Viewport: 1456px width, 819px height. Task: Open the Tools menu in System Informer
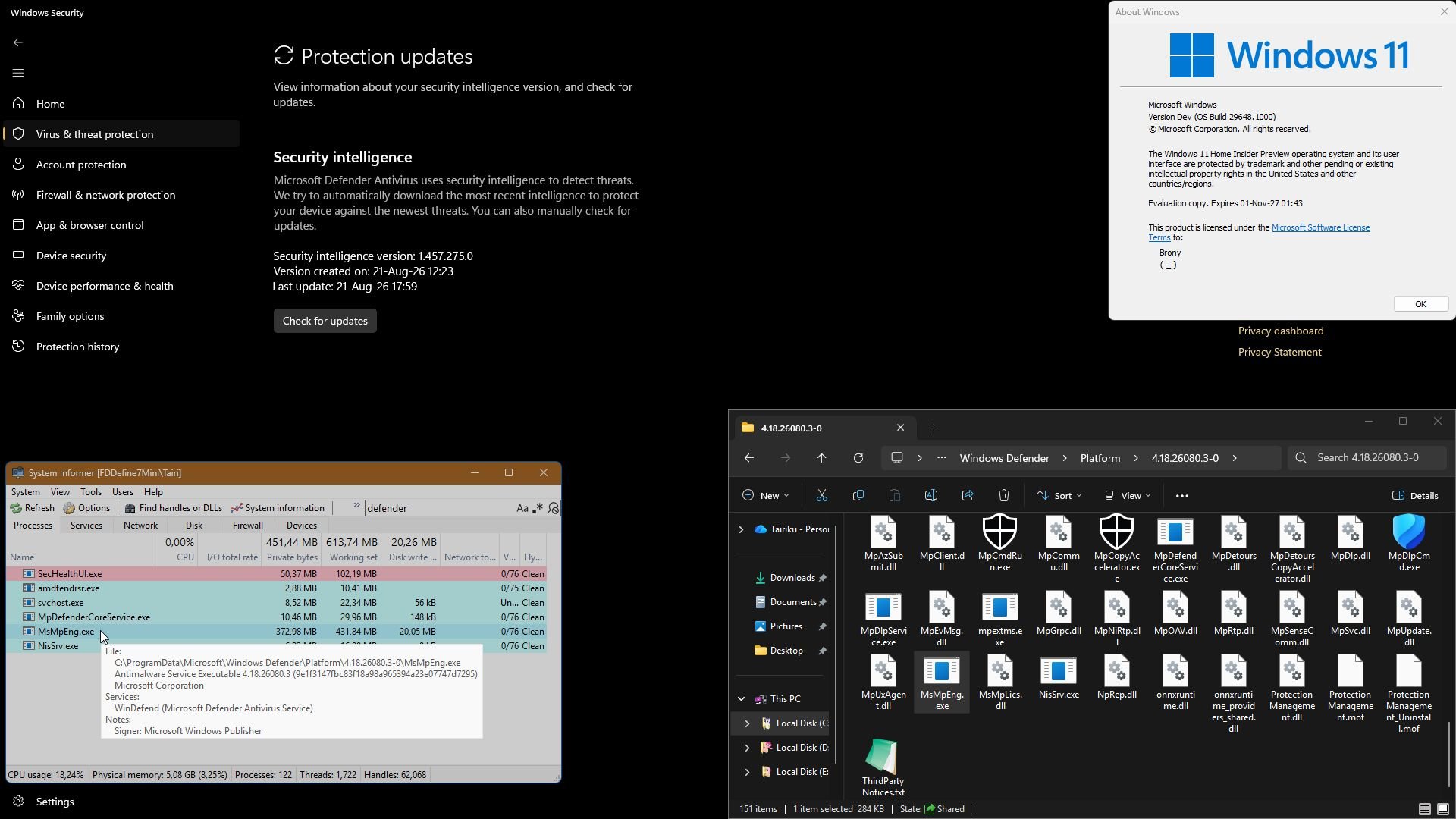coord(90,492)
